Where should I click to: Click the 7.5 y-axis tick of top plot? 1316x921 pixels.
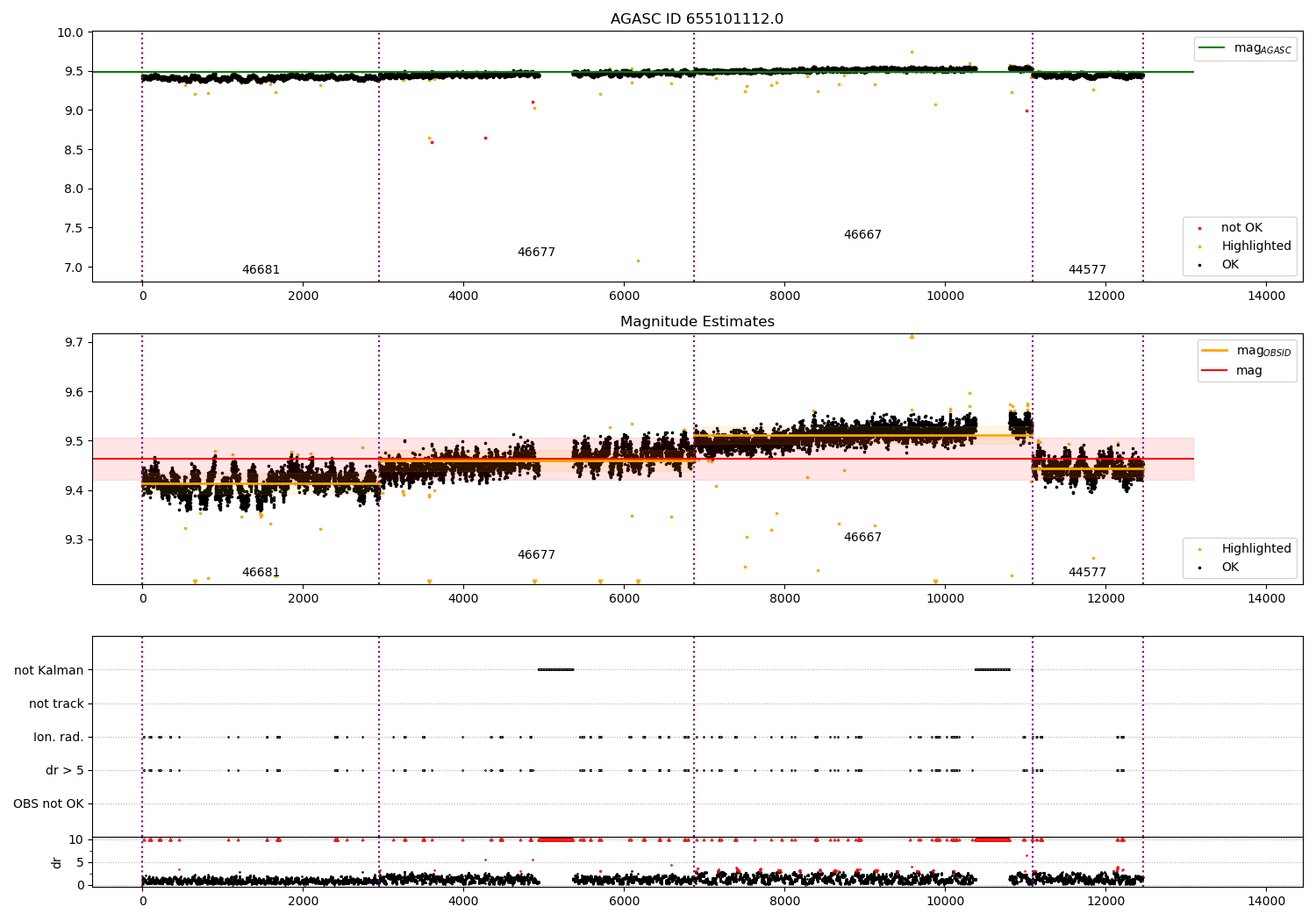click(75, 228)
